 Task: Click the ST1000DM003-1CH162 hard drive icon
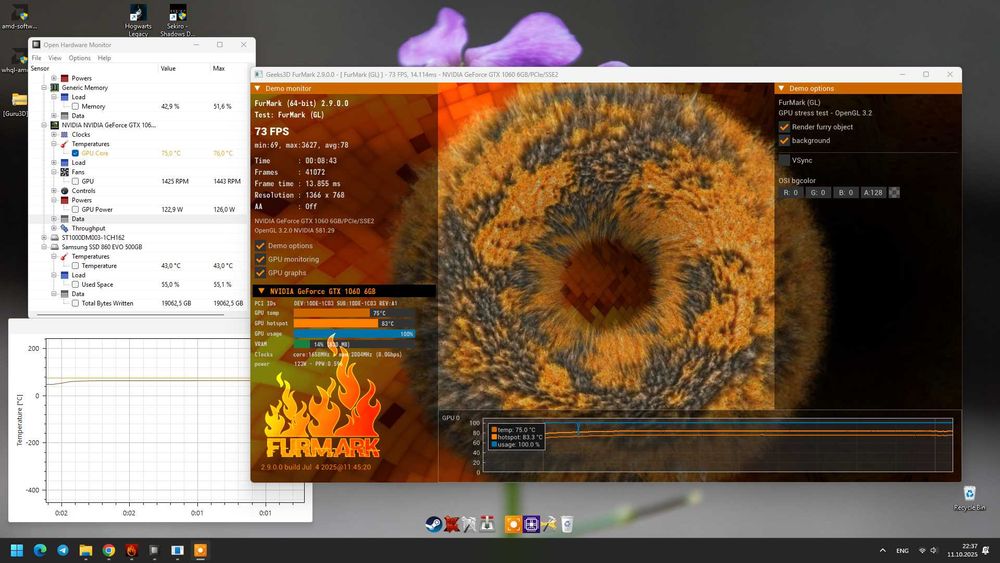pos(55,237)
